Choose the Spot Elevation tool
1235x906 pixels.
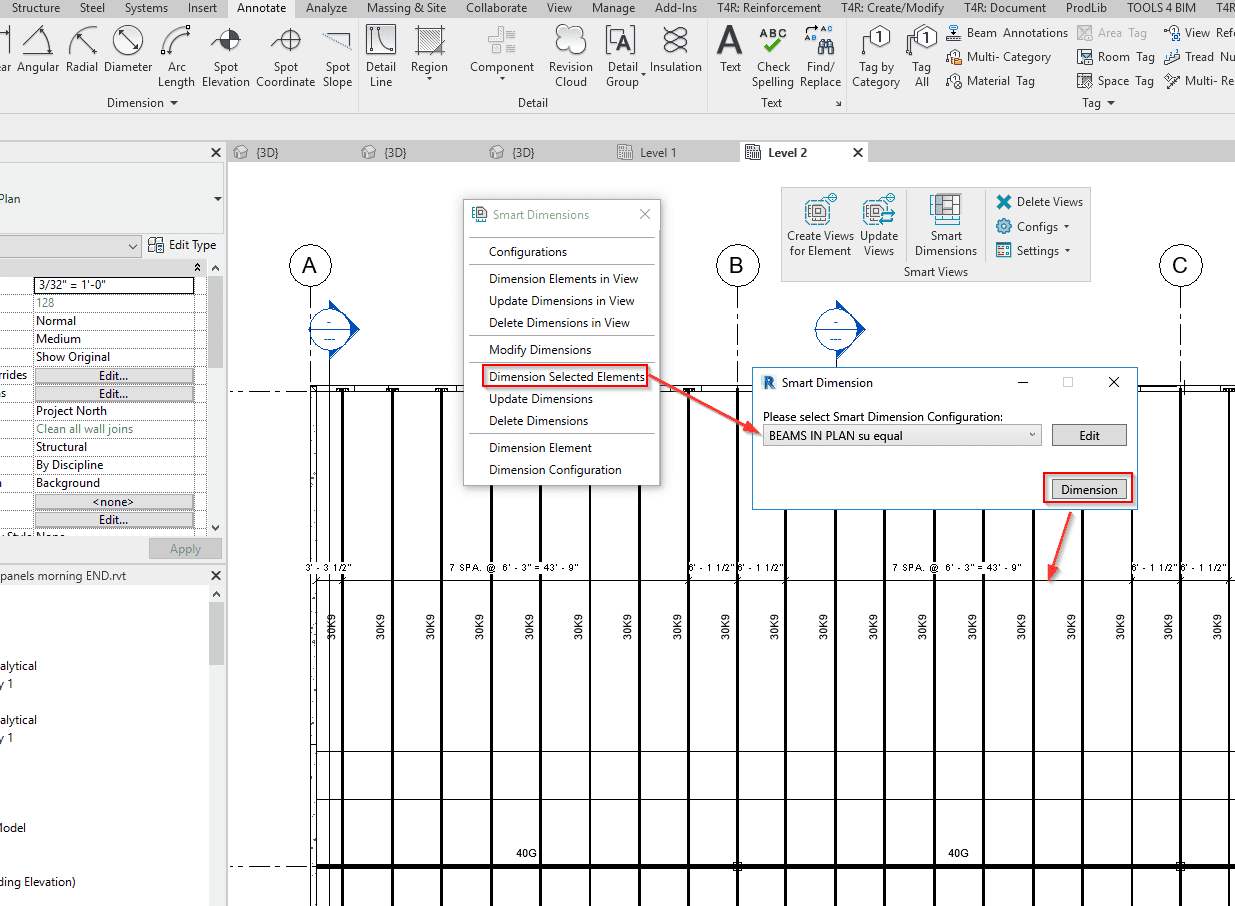point(226,56)
